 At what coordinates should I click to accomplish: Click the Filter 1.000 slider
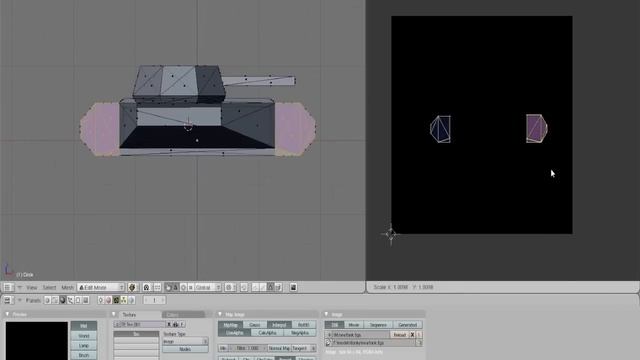tap(248, 348)
